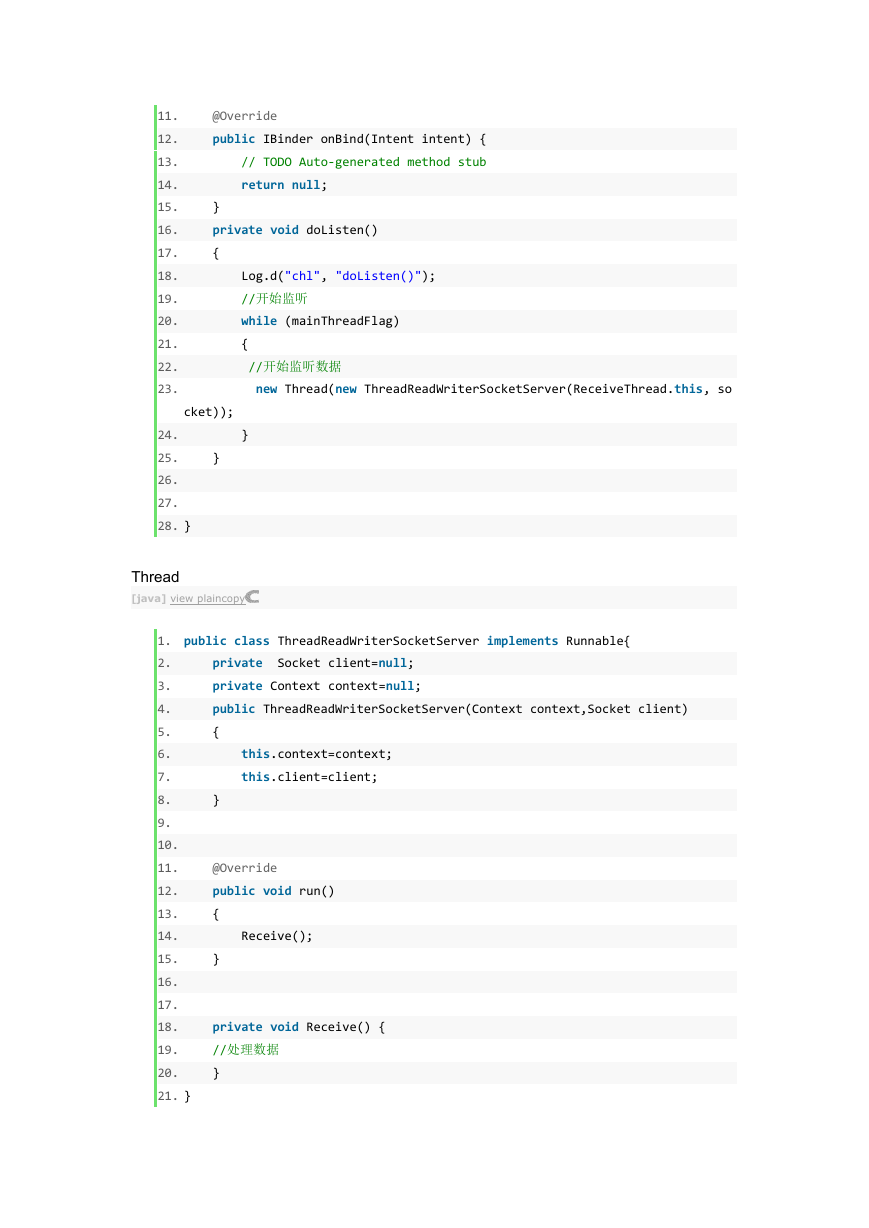869x1228 pixels.
Task: Click the private Socket client=null line
Action: 313,663
